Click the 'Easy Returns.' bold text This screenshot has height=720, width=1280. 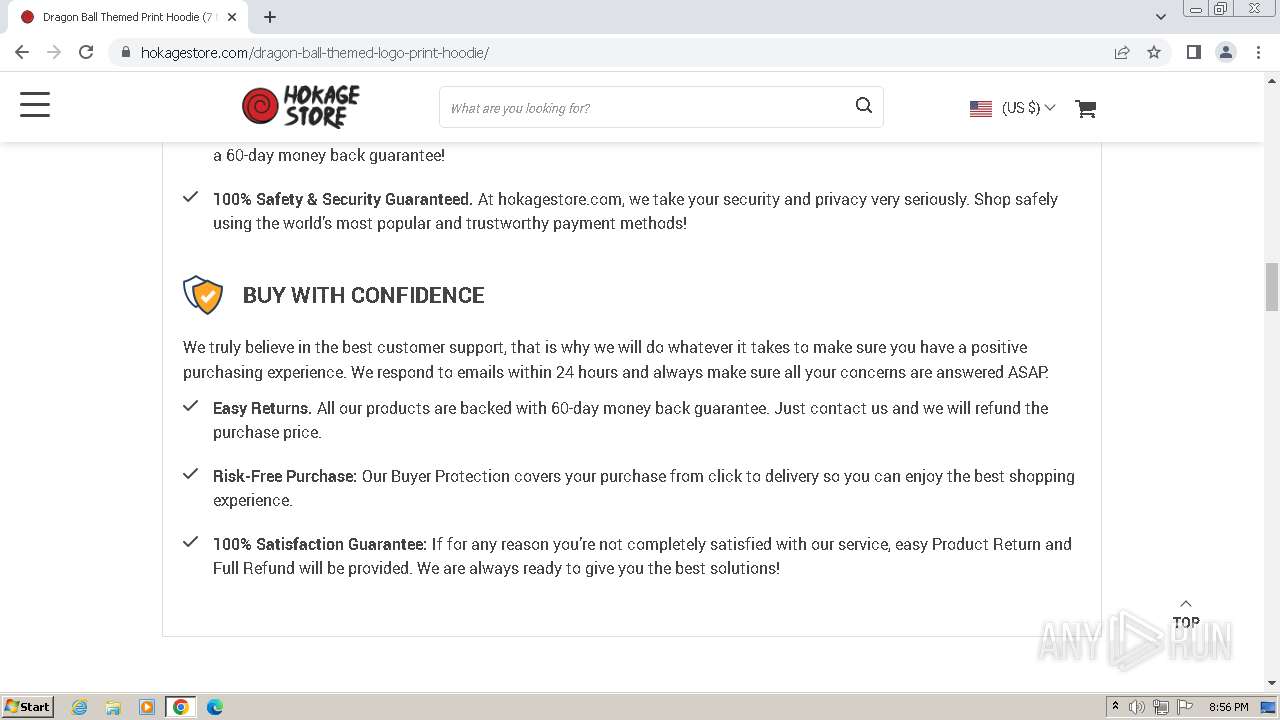[x=262, y=408]
